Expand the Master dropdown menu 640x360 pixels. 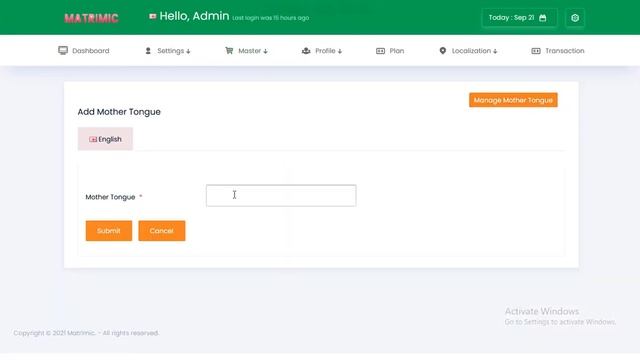246,51
